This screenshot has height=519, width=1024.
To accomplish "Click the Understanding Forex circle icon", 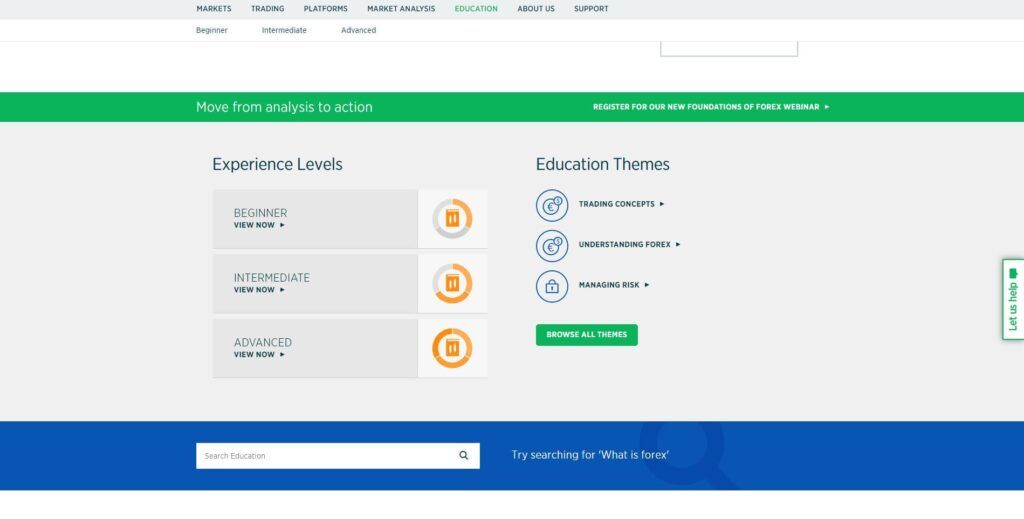I will [x=551, y=245].
